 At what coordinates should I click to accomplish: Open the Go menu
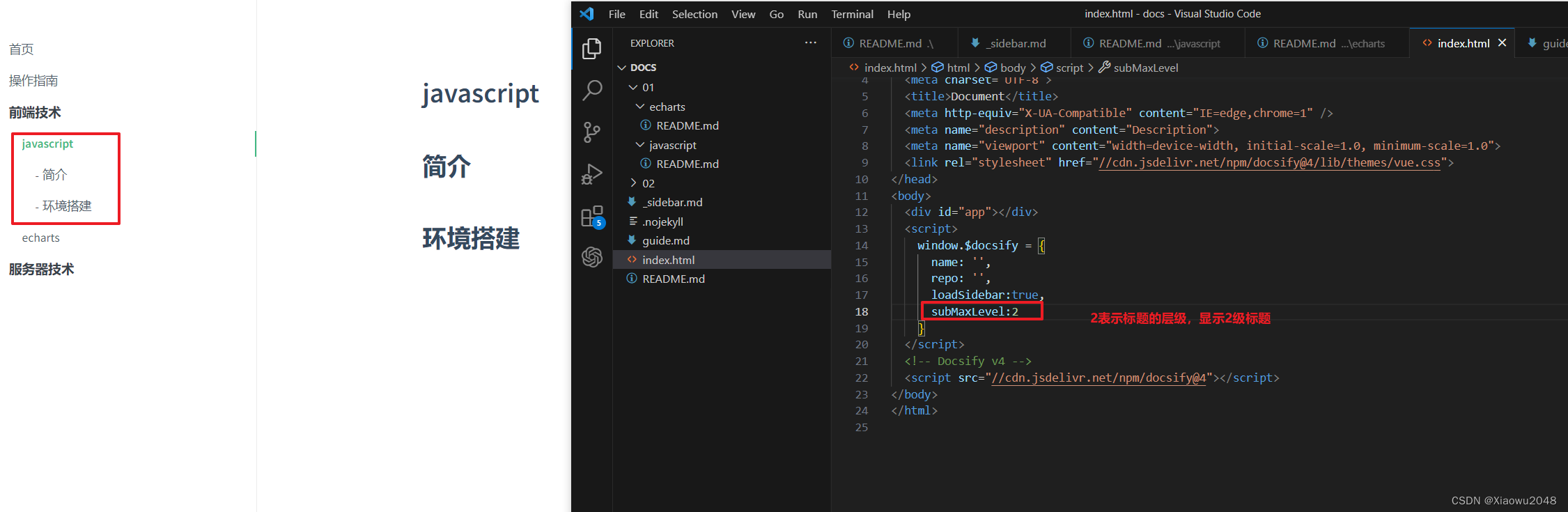[x=776, y=14]
